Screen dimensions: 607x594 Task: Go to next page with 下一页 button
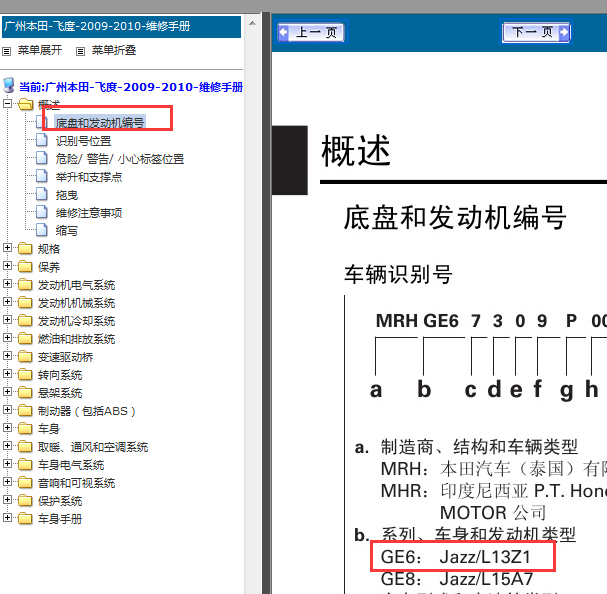pos(536,32)
